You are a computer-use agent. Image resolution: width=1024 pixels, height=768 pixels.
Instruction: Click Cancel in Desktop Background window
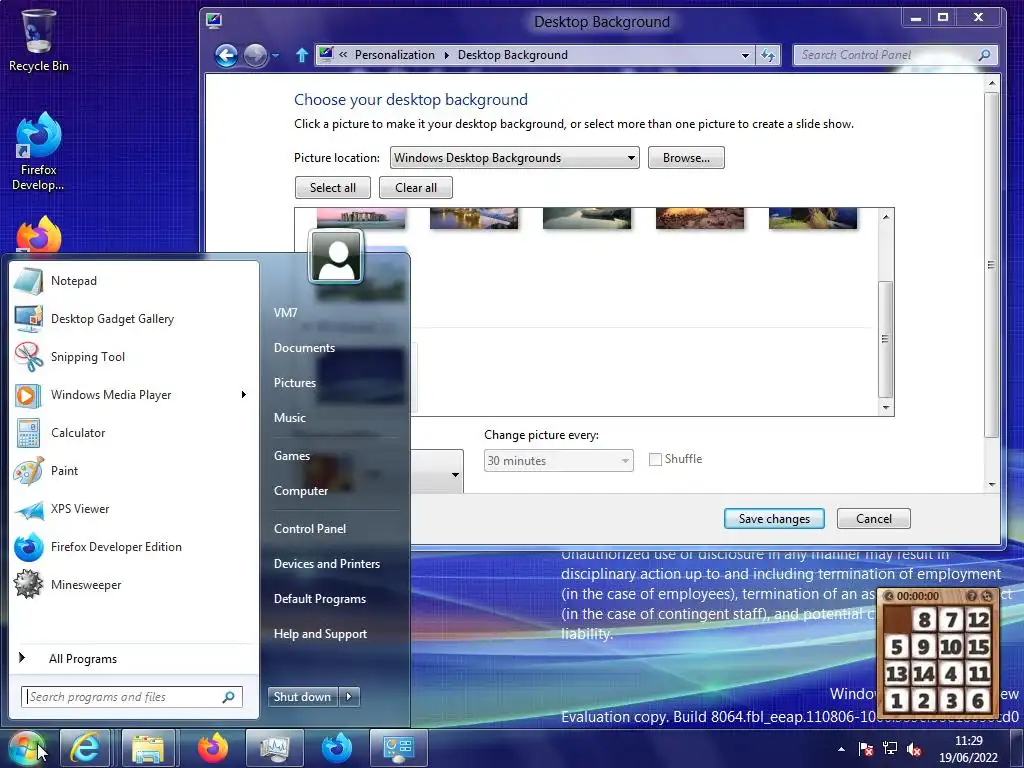click(x=873, y=519)
